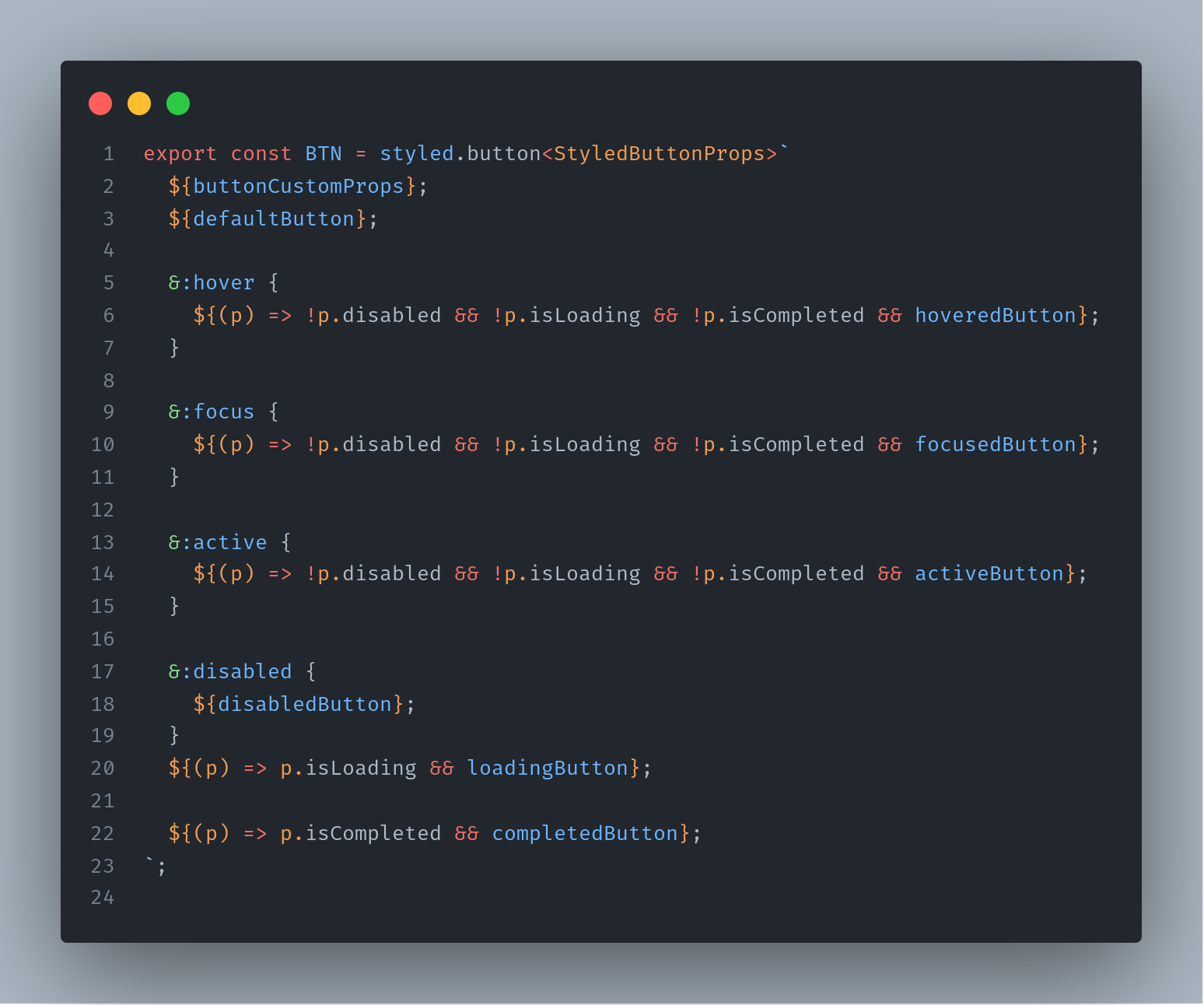This screenshot has height=1005, width=1204.
Task: Click the red close dot
Action: pyautogui.click(x=100, y=103)
